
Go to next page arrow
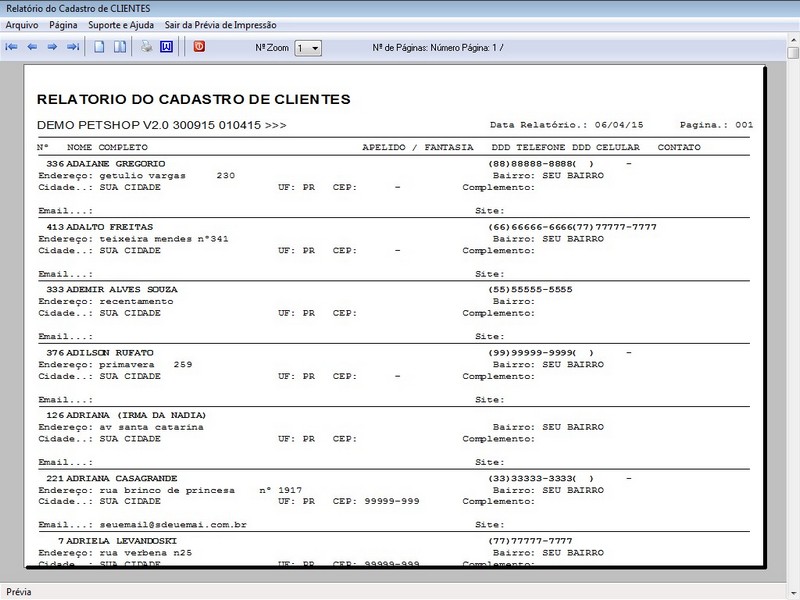(x=52, y=47)
